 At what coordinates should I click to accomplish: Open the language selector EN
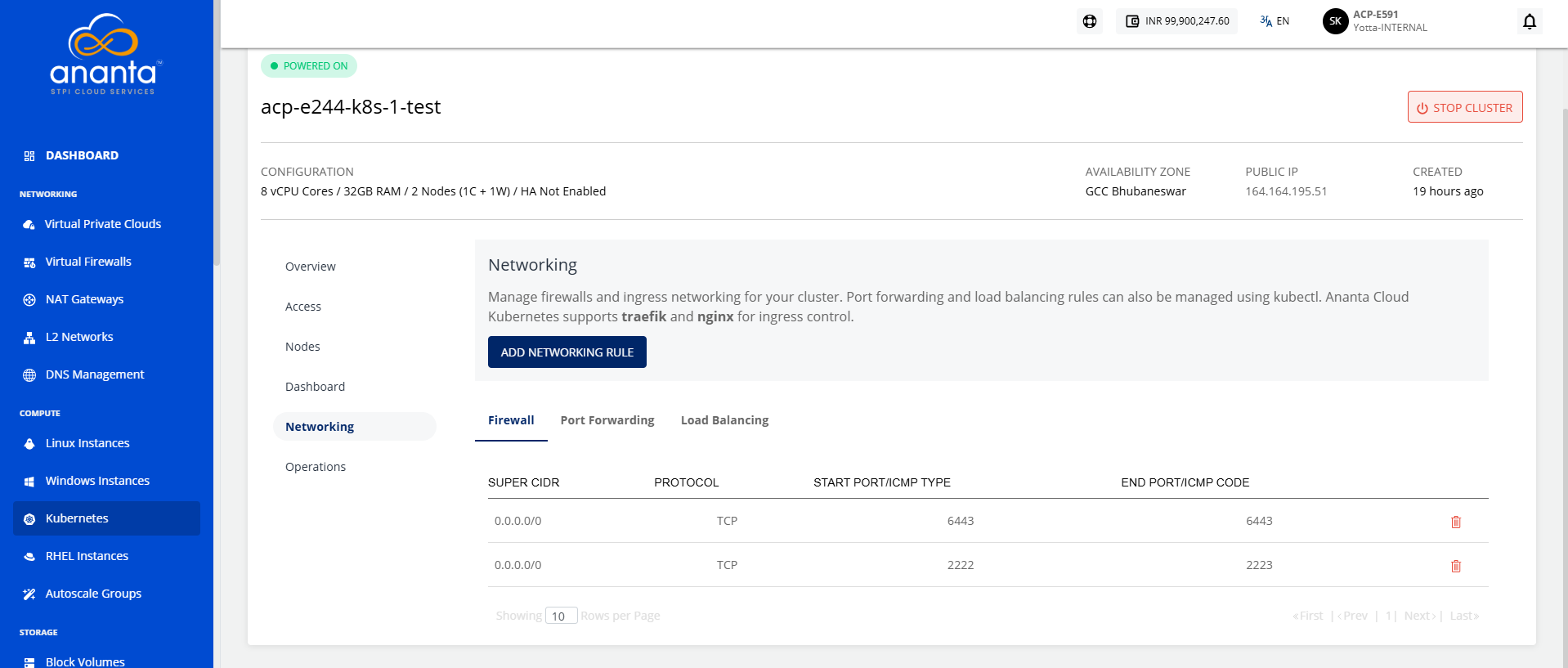pyautogui.click(x=1275, y=21)
